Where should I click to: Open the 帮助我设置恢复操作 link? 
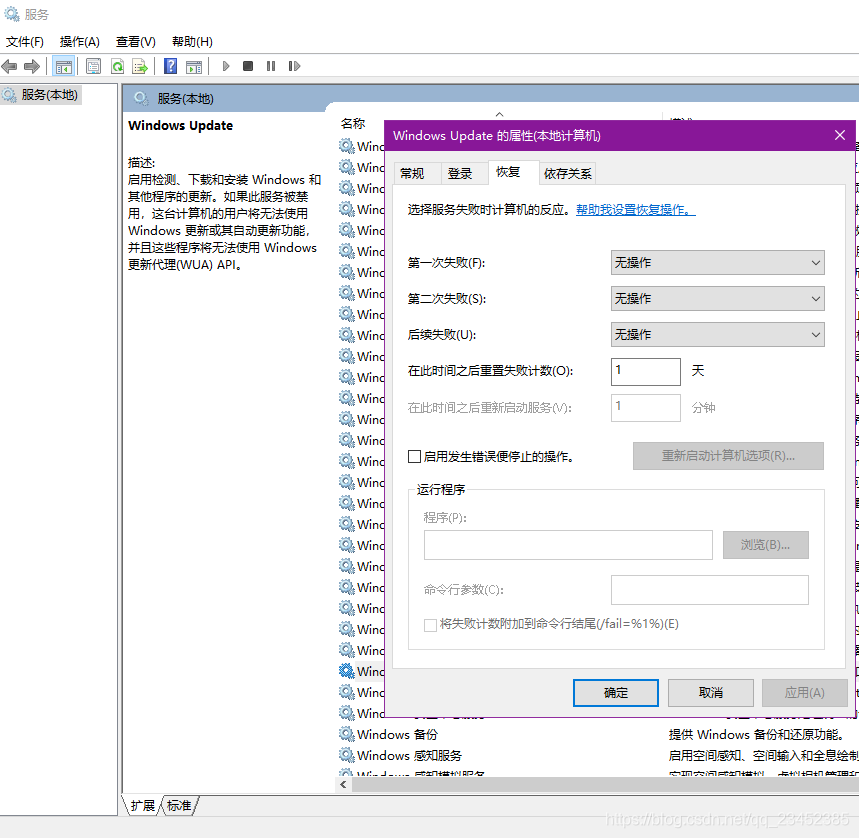pyautogui.click(x=635, y=210)
